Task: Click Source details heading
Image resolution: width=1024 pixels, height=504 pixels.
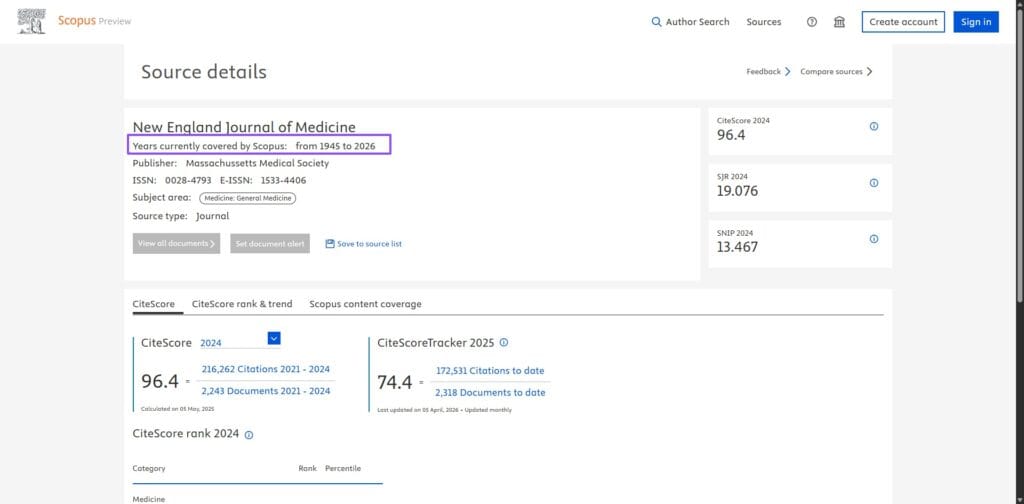Action: point(204,72)
